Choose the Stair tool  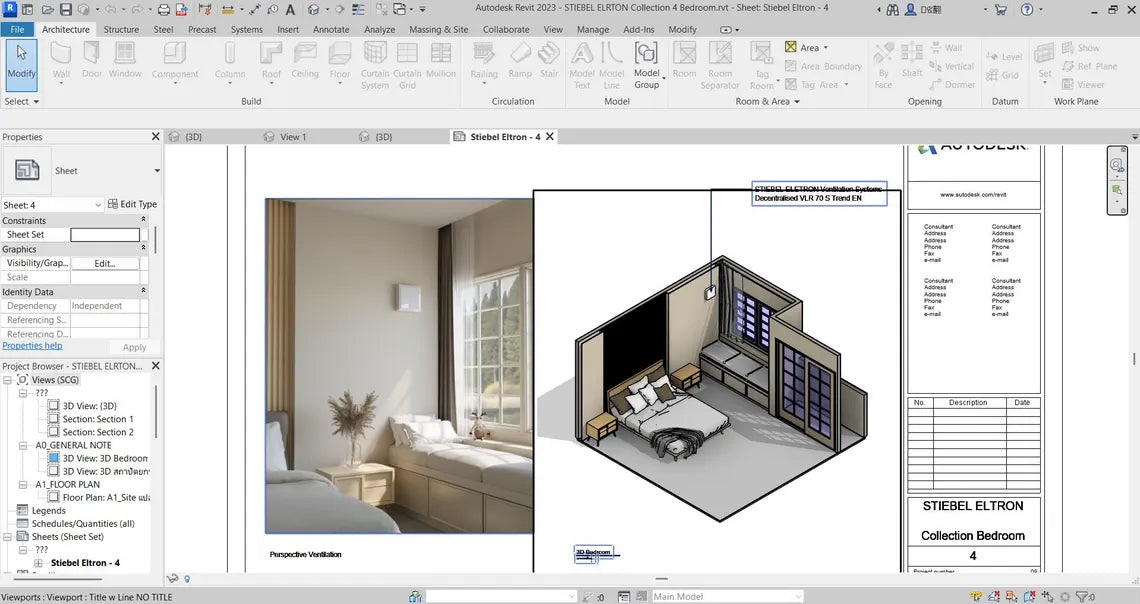pyautogui.click(x=549, y=62)
